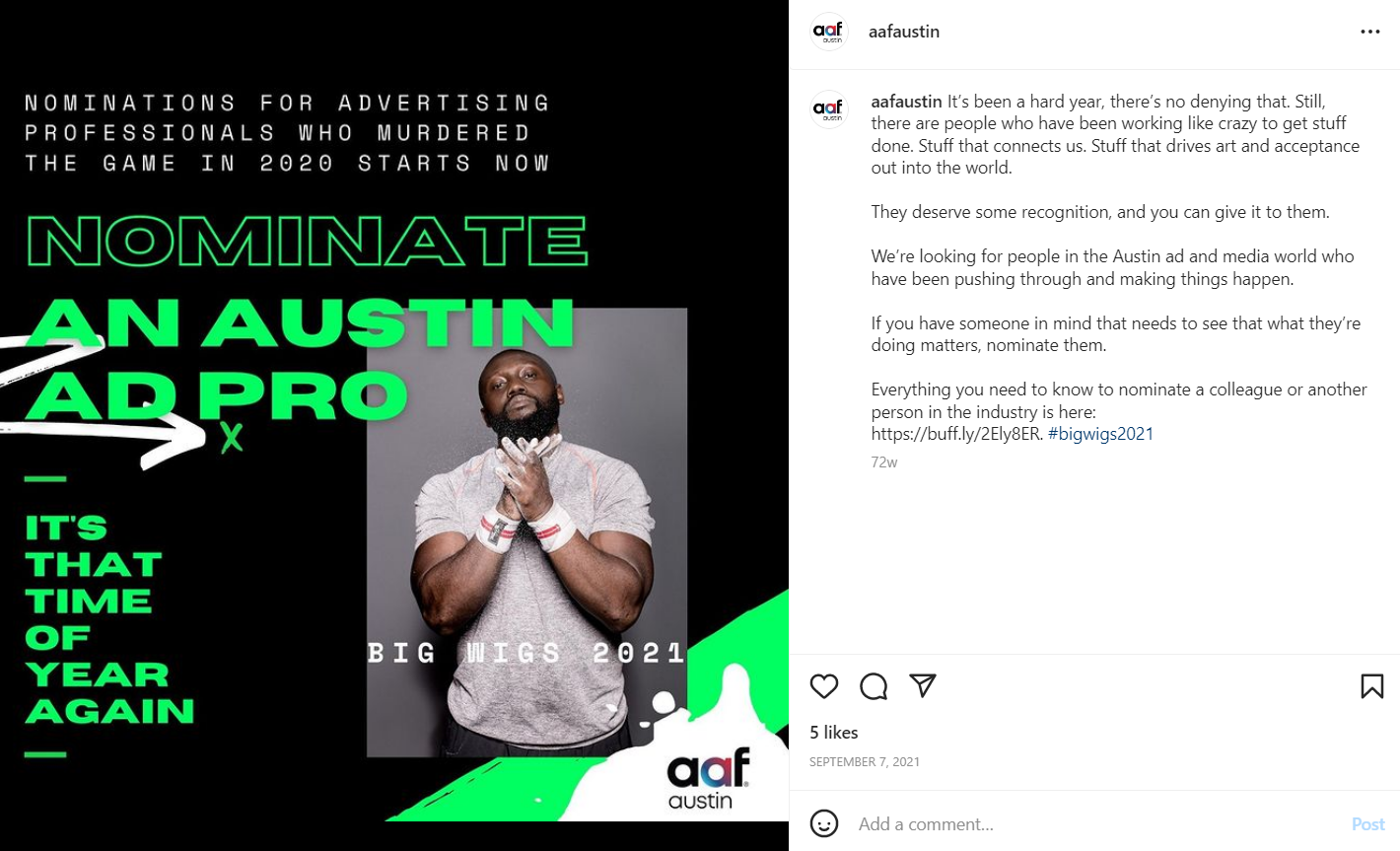This screenshot has width=1400, height=851.
Task: Open the aafaustin username in header
Action: tap(904, 32)
